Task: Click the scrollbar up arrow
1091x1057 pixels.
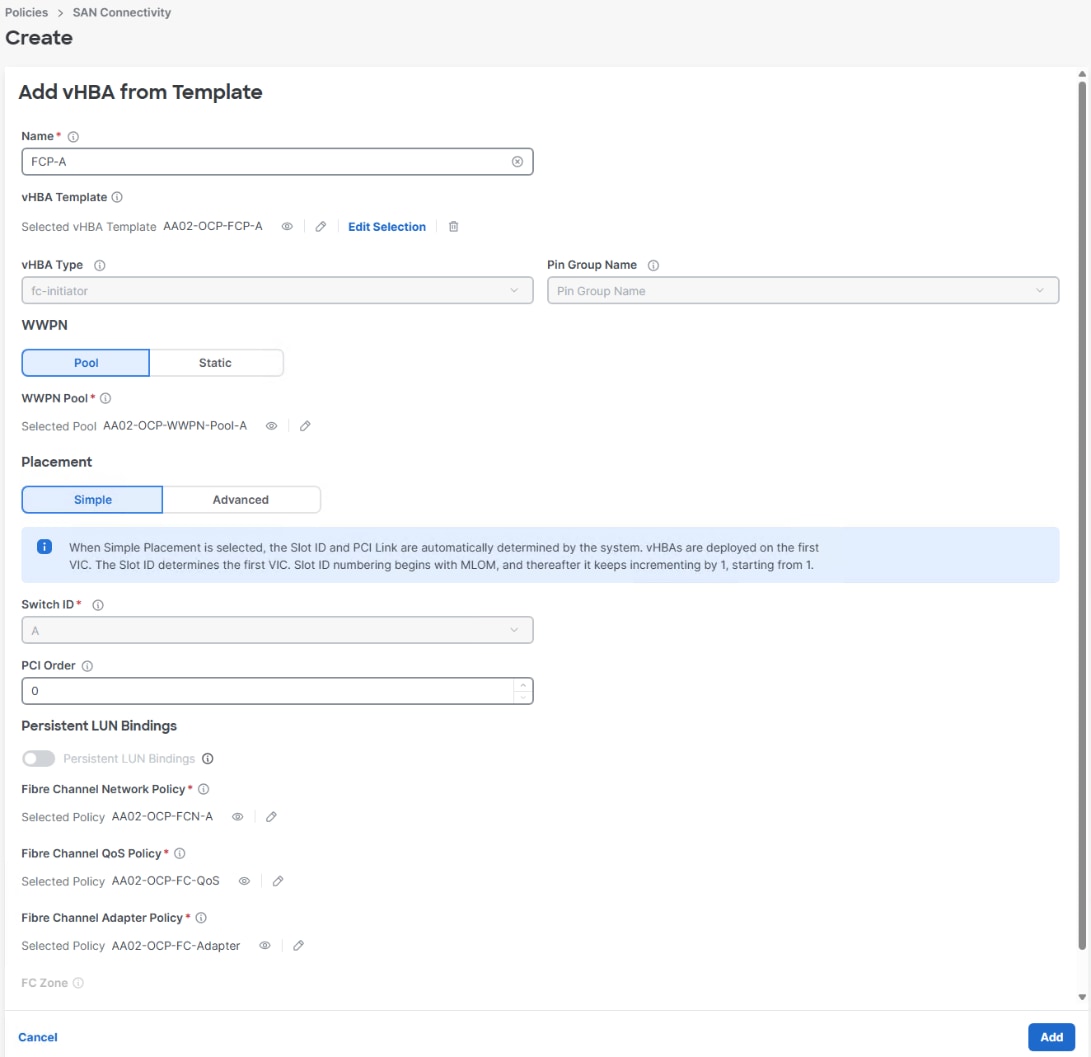Action: click(x=1082, y=74)
